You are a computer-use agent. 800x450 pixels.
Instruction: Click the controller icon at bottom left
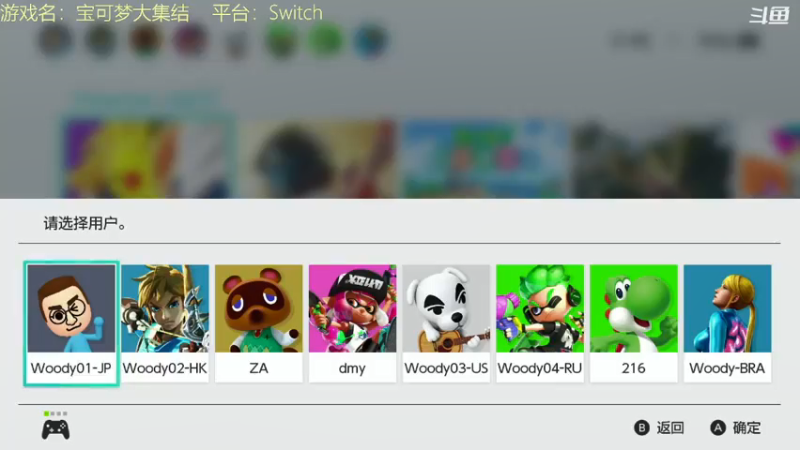[56, 430]
